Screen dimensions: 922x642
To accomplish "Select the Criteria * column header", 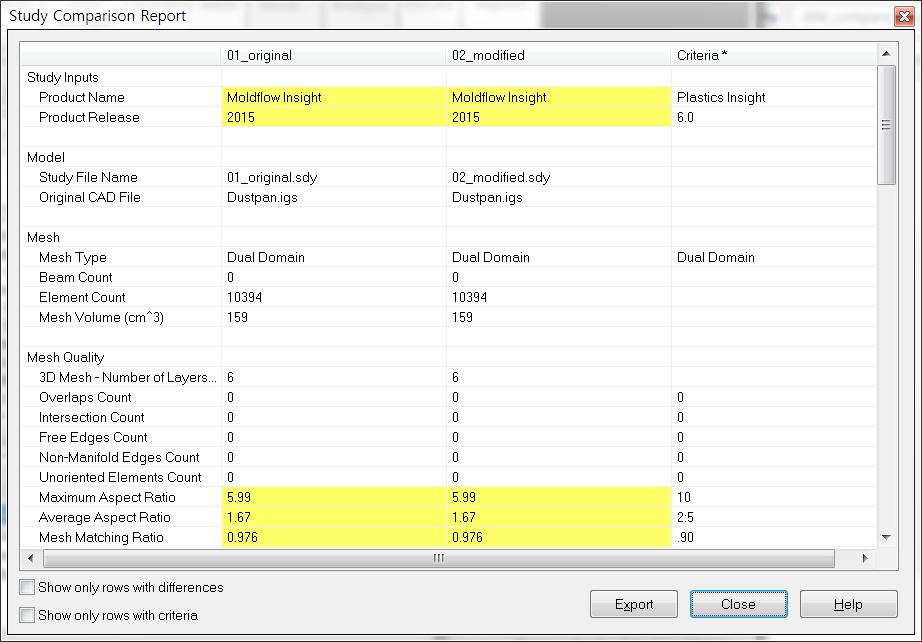I will click(774, 55).
